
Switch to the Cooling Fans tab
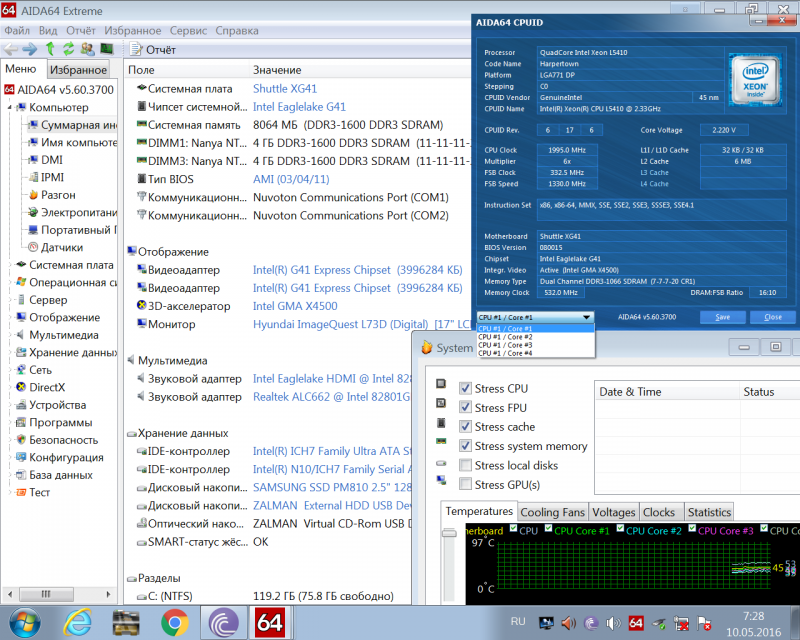(x=553, y=511)
